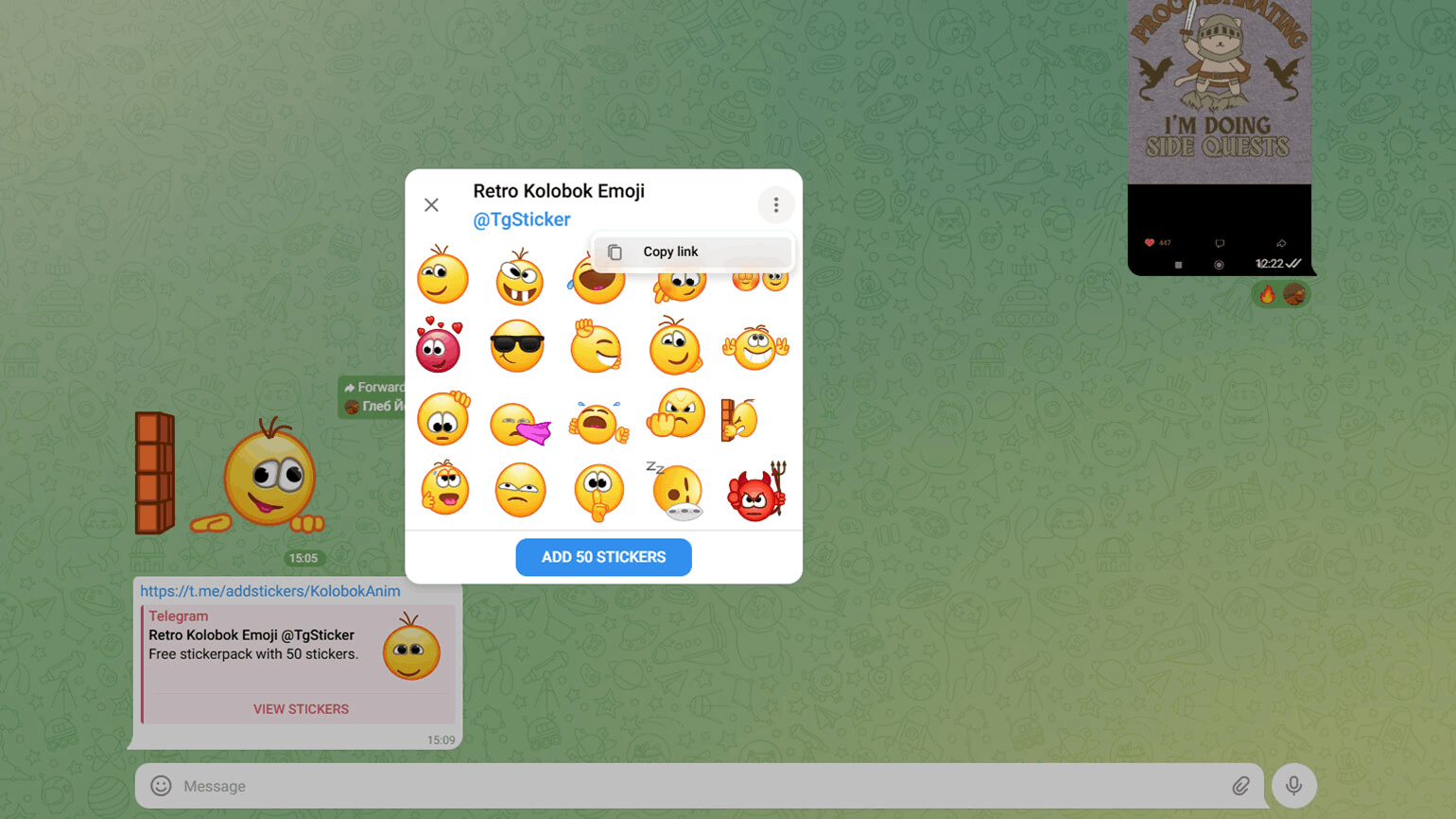
Task: Pick the facepalm wide-eyed kolobok sticker
Action: (443, 417)
